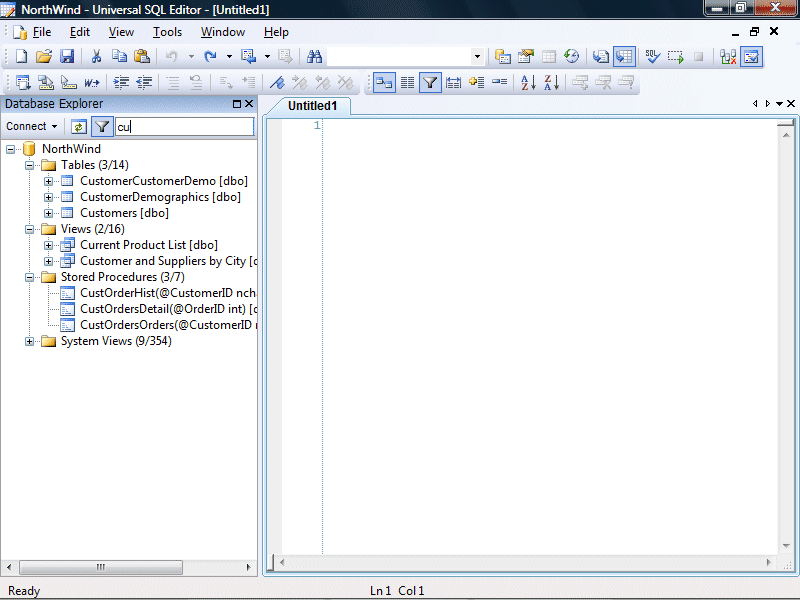Click the W arrow word wrap icon
Image resolution: width=800 pixels, height=600 pixels.
(92, 83)
